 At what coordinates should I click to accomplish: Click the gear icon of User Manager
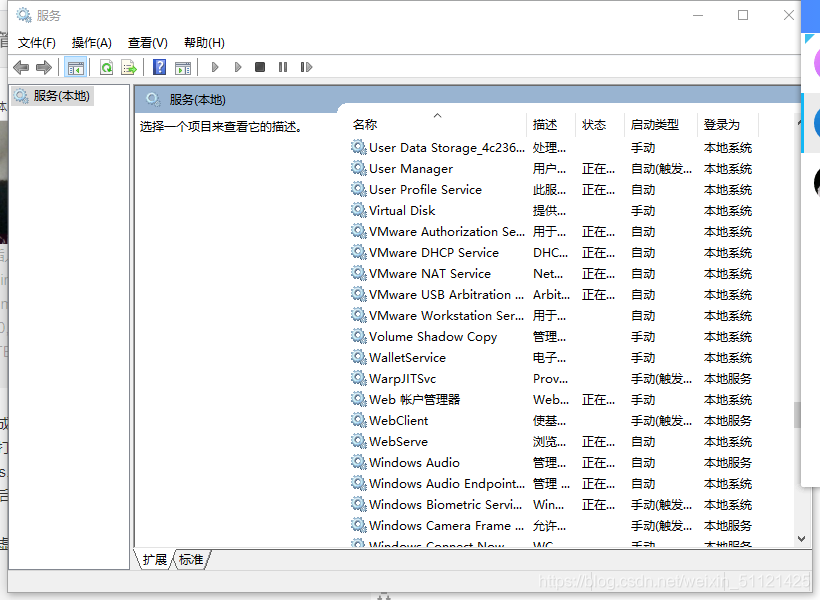pyautogui.click(x=359, y=168)
